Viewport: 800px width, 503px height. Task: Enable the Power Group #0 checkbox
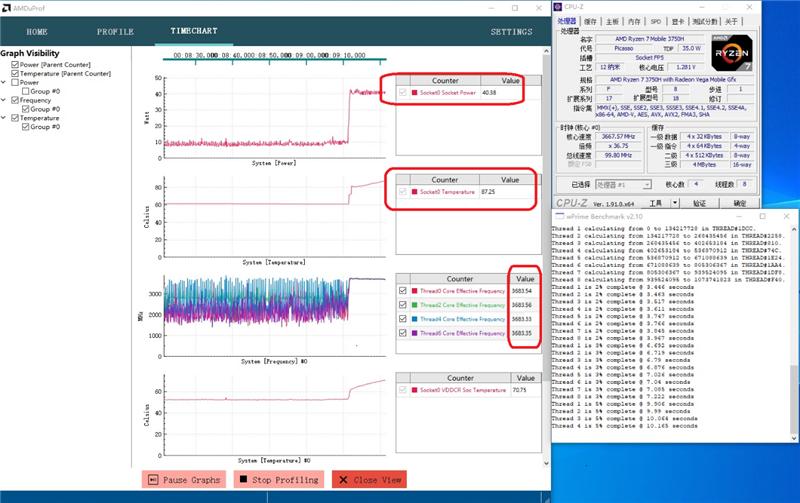[25, 91]
